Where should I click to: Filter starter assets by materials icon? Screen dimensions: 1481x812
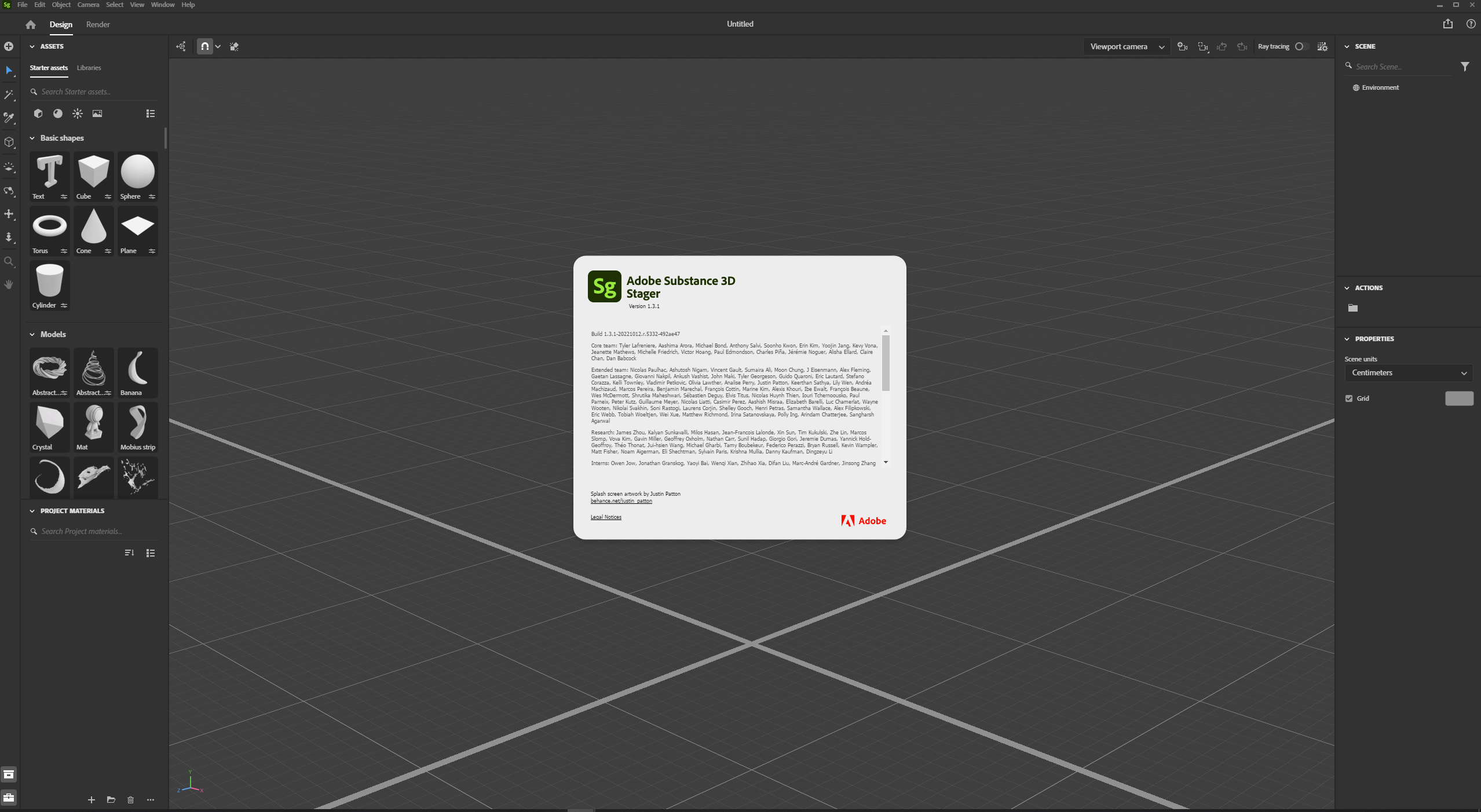58,114
